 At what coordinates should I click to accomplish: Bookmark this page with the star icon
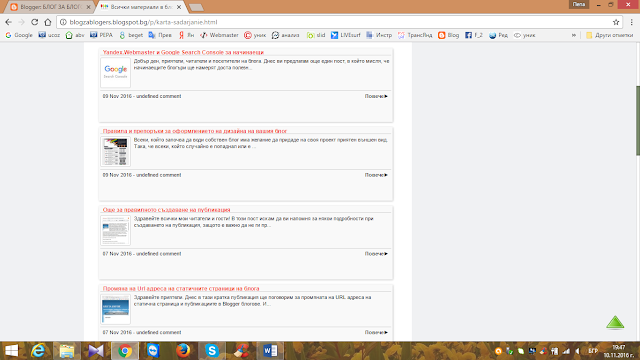click(616, 22)
